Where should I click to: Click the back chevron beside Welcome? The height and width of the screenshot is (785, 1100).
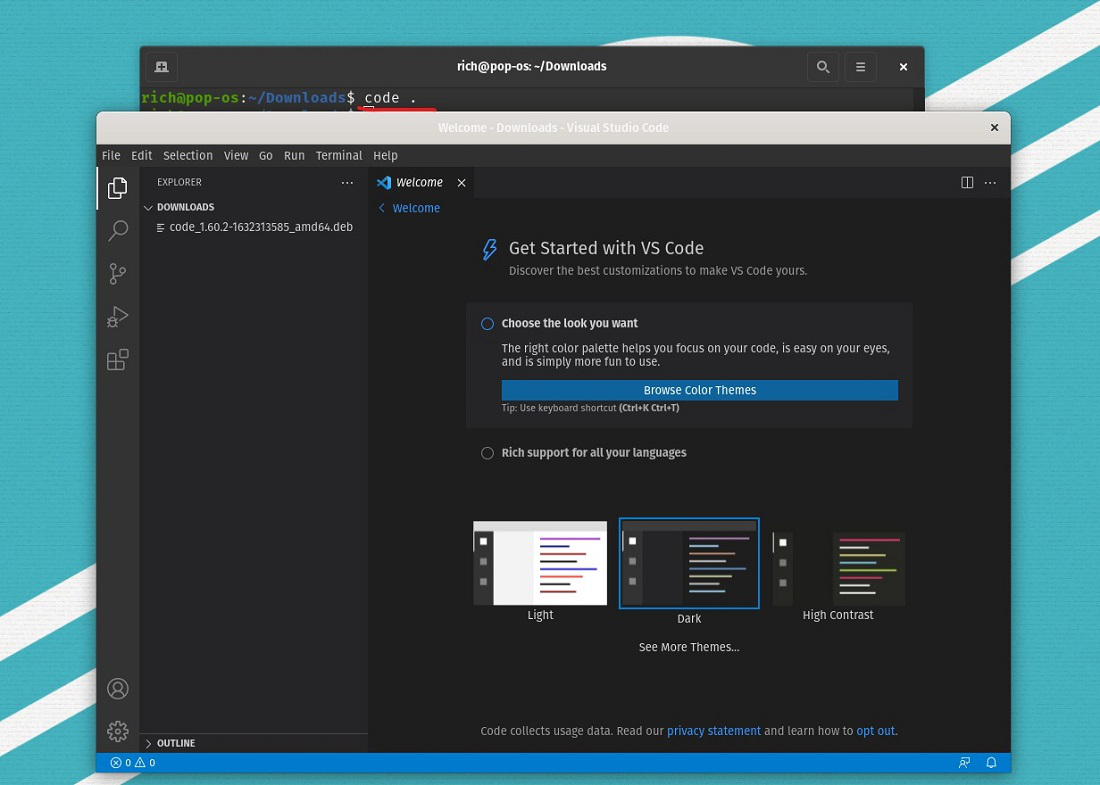[x=382, y=208]
